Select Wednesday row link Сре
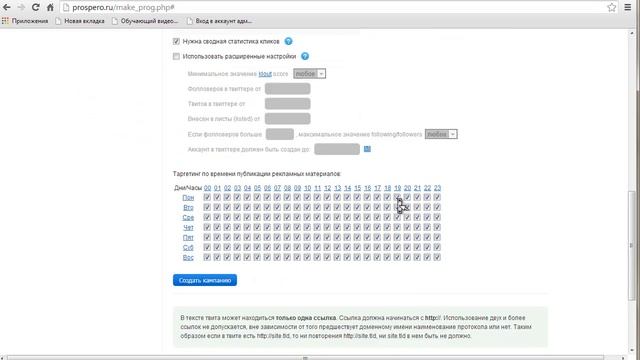 [188, 218]
